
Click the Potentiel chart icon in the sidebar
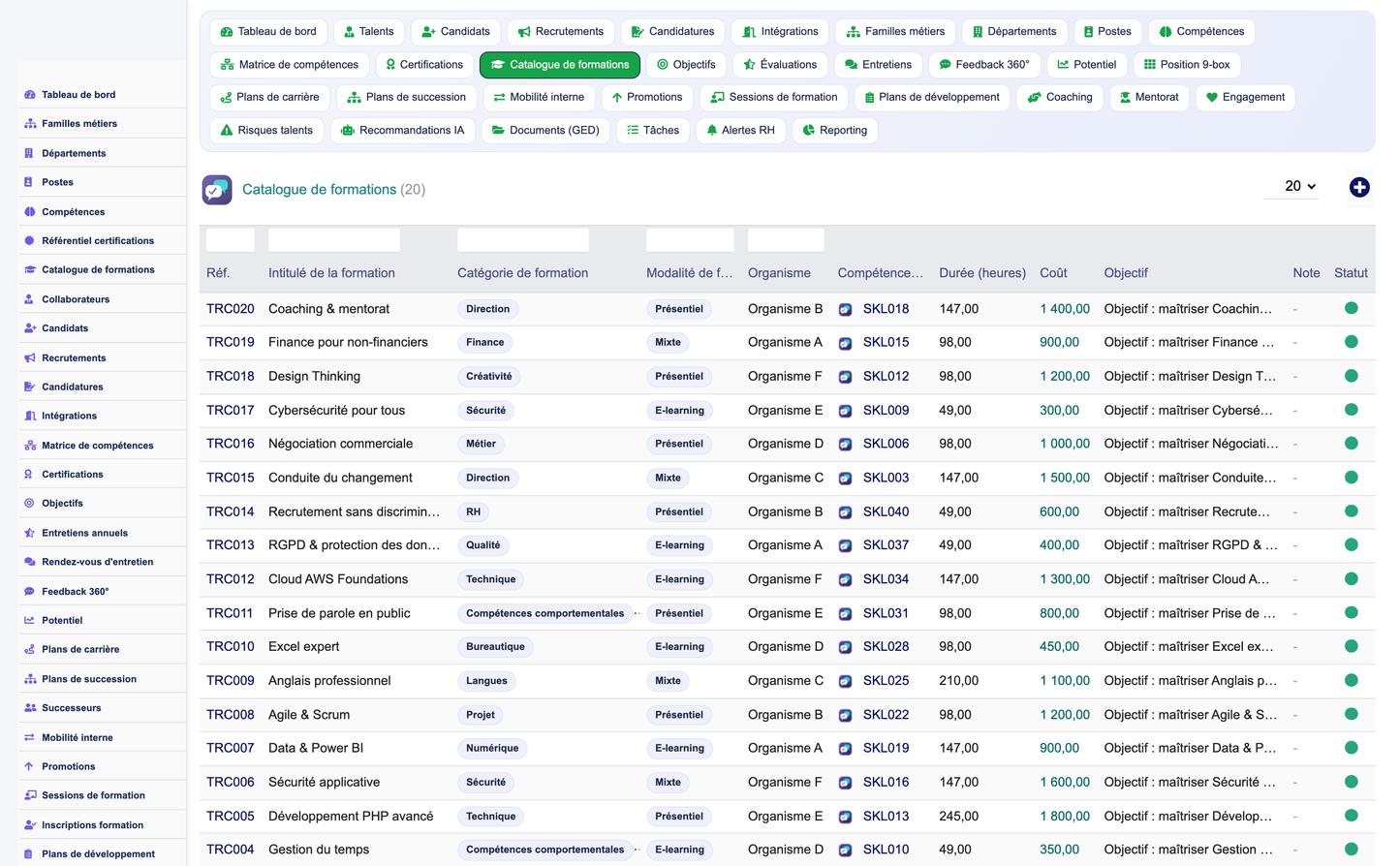click(29, 620)
